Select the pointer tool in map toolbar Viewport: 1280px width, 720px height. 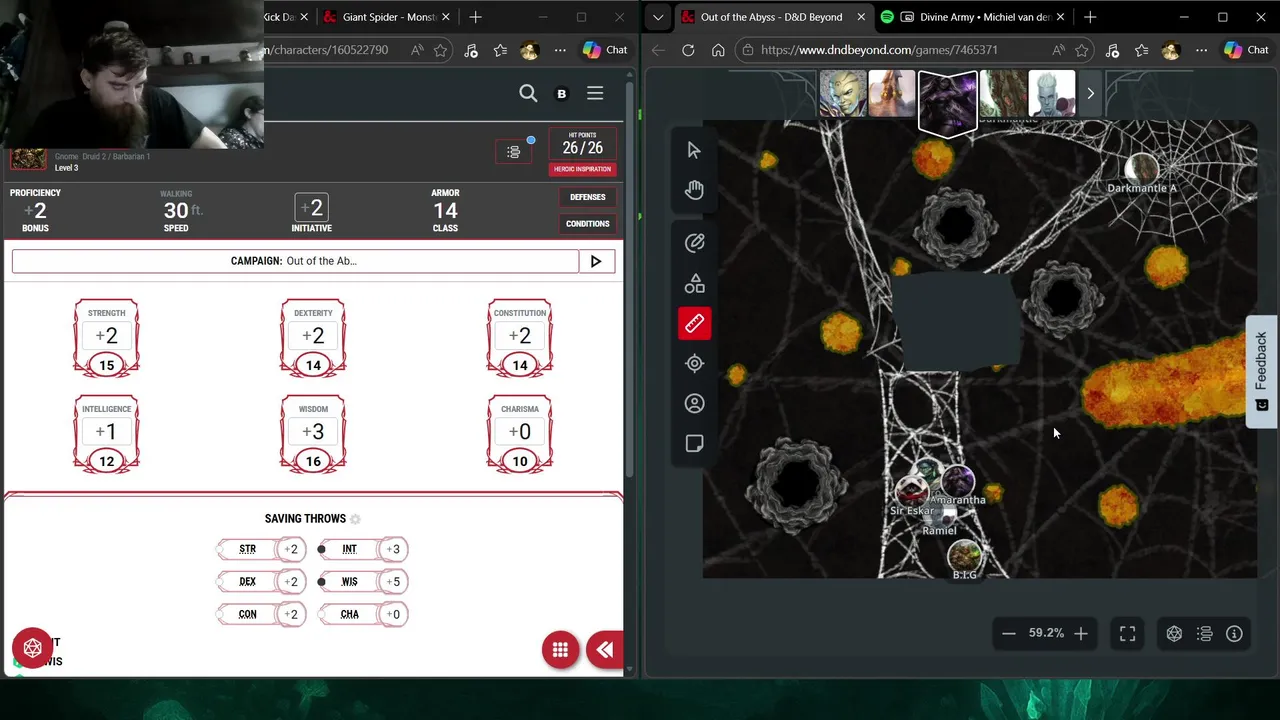point(694,150)
